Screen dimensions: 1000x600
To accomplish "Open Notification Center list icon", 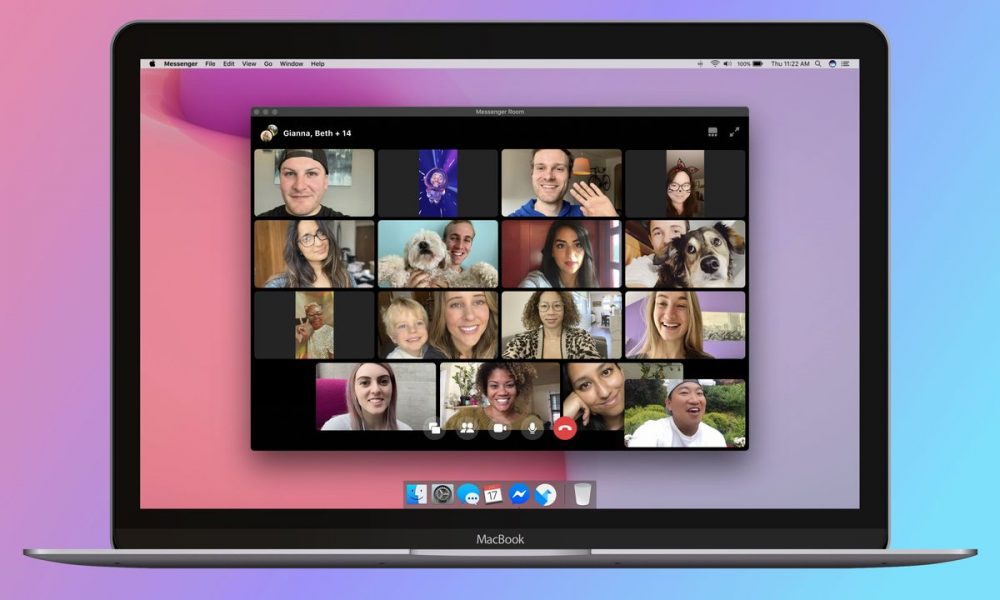I will (846, 64).
